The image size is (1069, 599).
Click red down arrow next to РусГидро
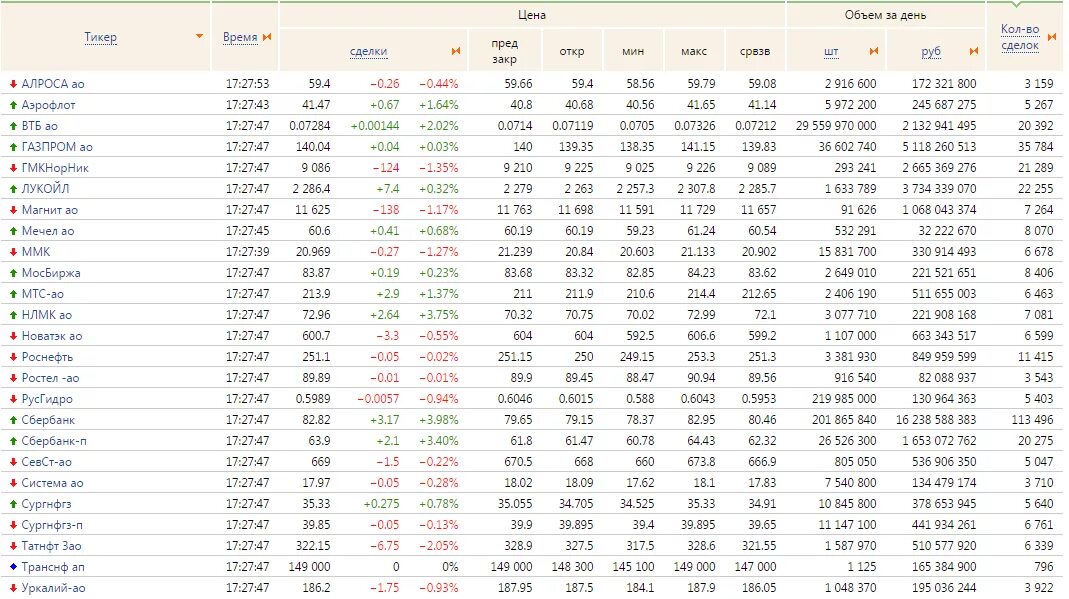pos(13,399)
